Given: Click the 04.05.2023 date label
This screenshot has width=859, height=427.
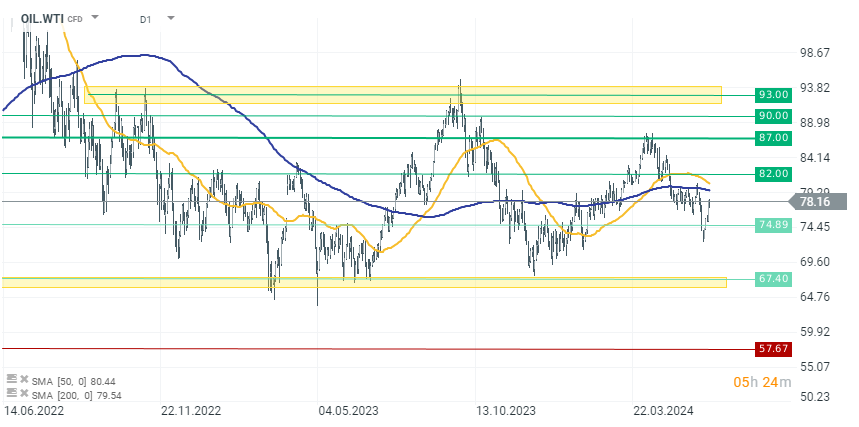Looking at the screenshot, I should 349,411.
